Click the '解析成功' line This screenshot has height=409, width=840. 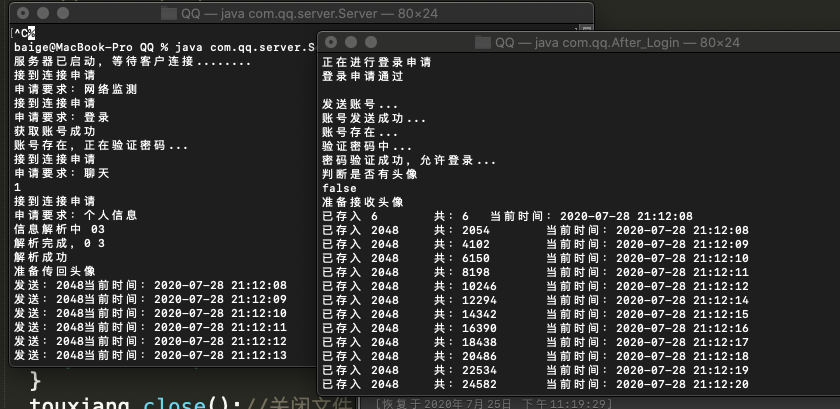point(41,257)
